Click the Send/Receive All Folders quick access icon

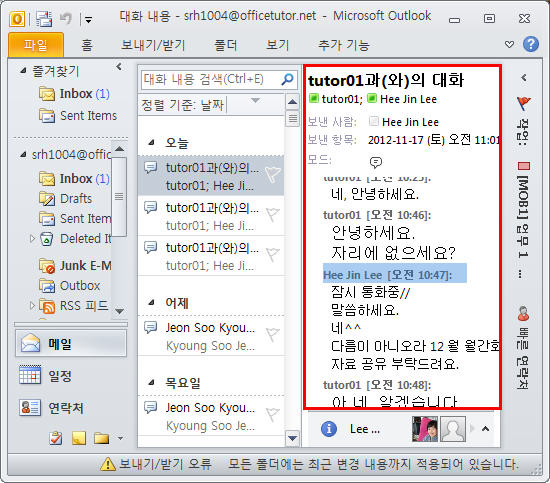[44, 19]
